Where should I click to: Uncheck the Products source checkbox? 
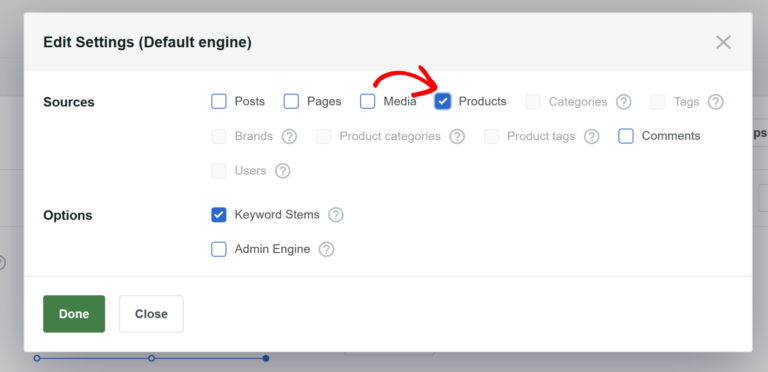pyautogui.click(x=443, y=101)
